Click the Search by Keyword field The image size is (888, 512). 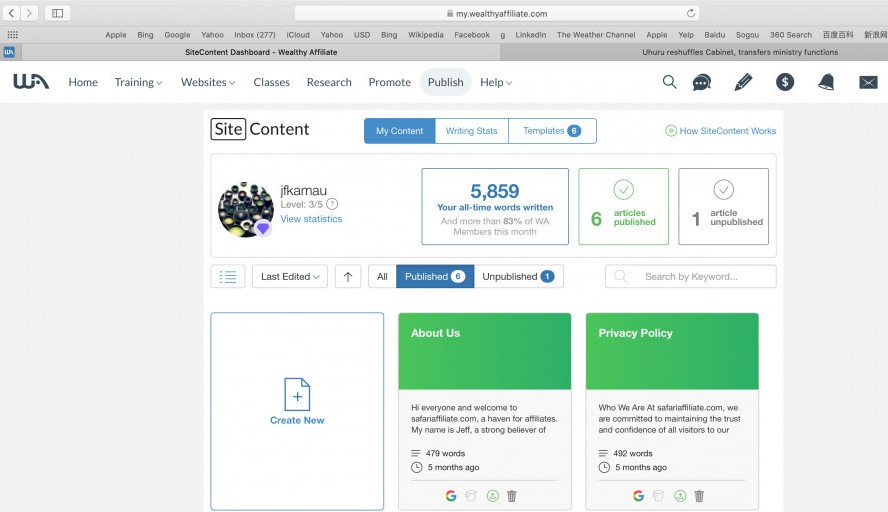pyautogui.click(x=691, y=276)
